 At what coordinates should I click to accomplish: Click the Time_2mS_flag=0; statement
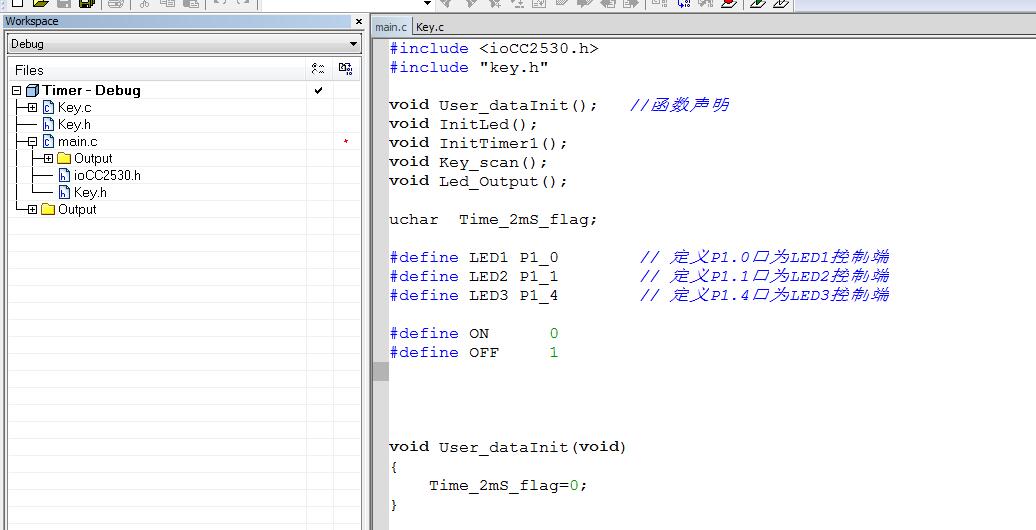point(508,486)
